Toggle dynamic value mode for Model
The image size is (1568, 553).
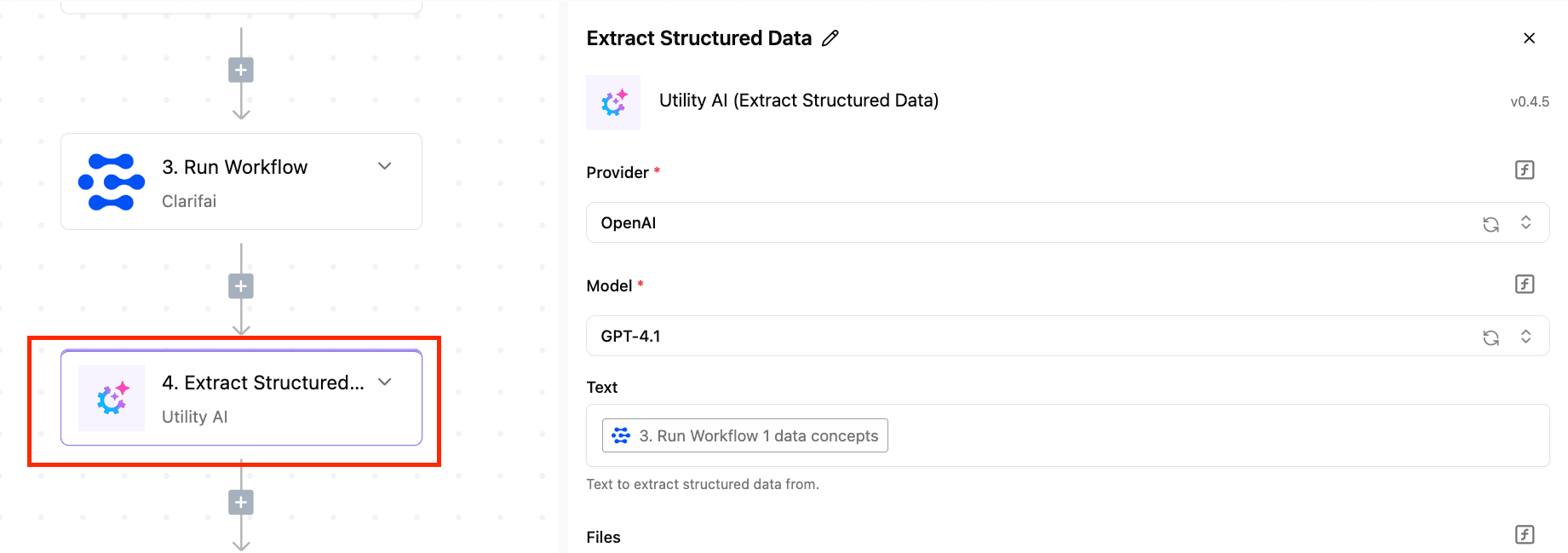(x=1525, y=284)
